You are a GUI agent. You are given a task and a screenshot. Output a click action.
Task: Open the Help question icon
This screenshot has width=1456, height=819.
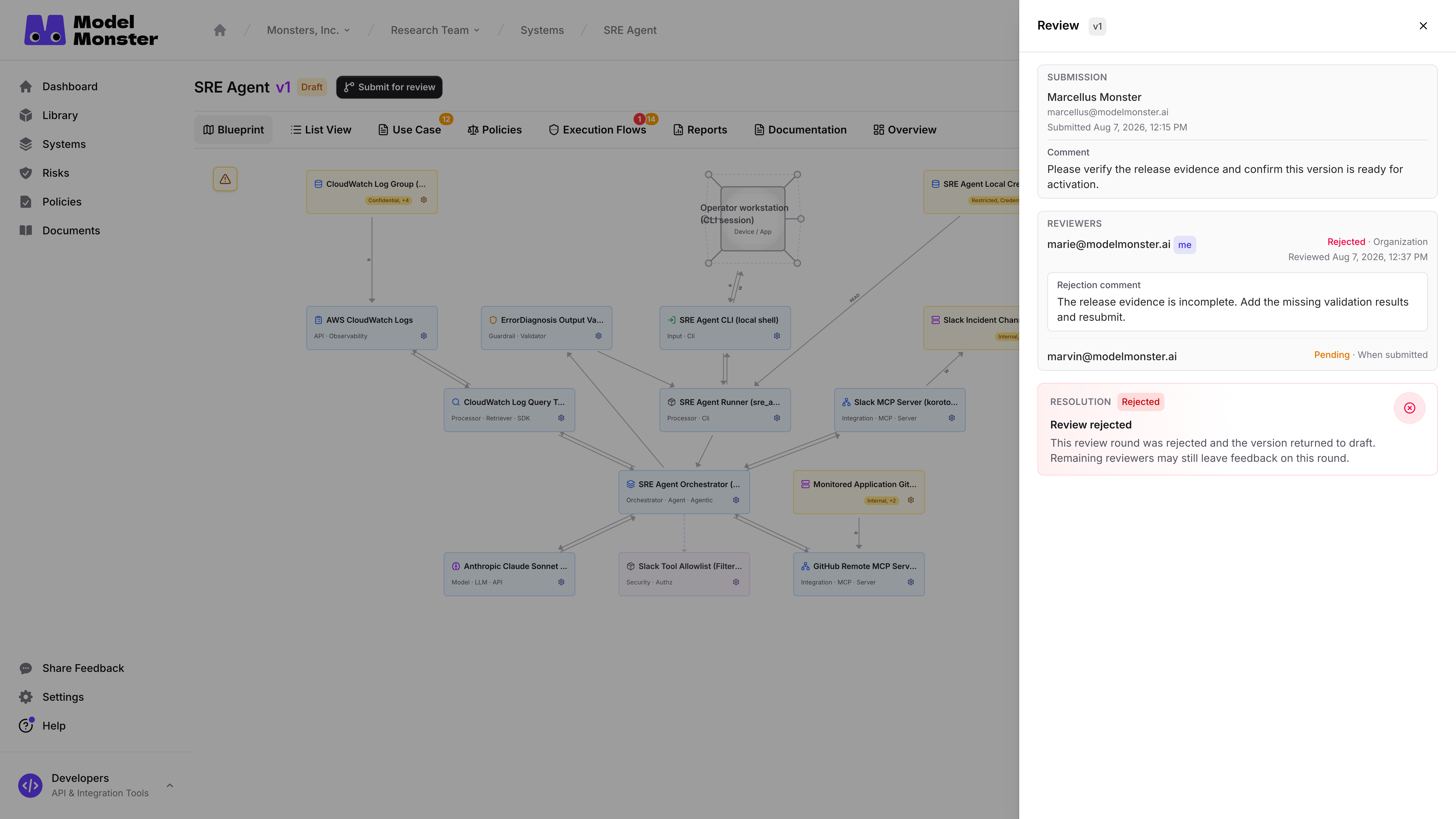click(26, 726)
